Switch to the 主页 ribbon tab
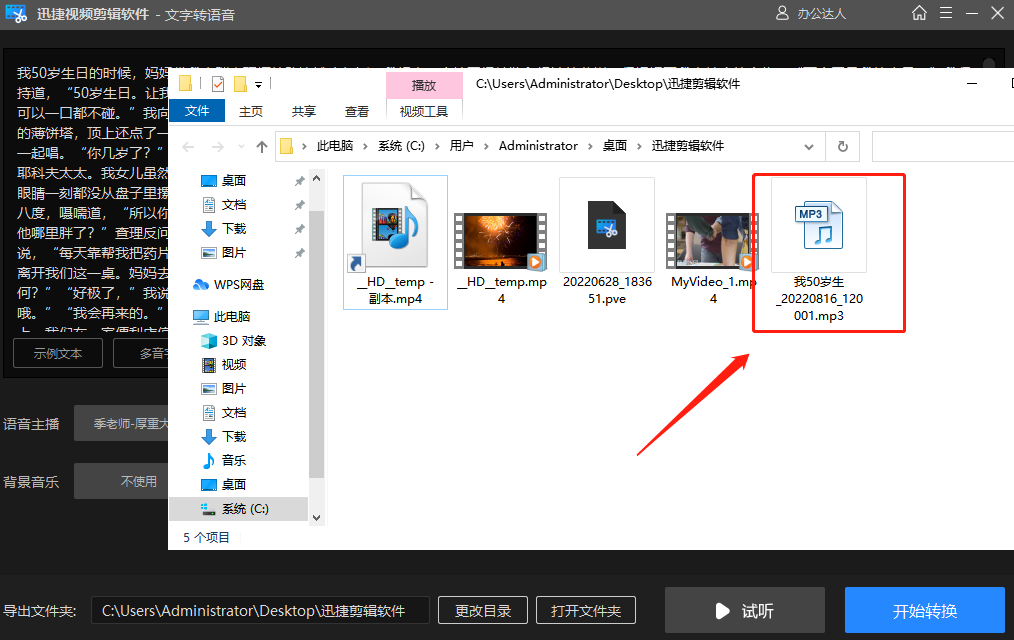The height and width of the screenshot is (640, 1014). [251, 111]
